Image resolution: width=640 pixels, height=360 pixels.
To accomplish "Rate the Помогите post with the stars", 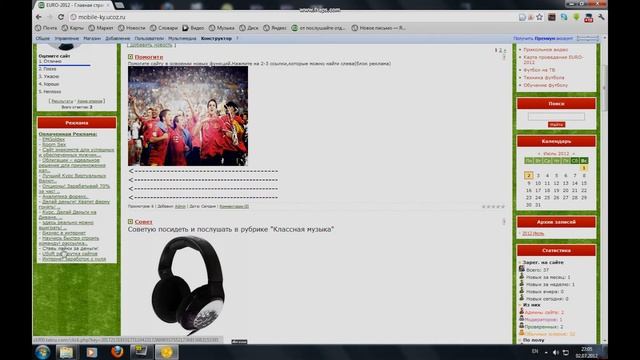I will click(x=493, y=207).
